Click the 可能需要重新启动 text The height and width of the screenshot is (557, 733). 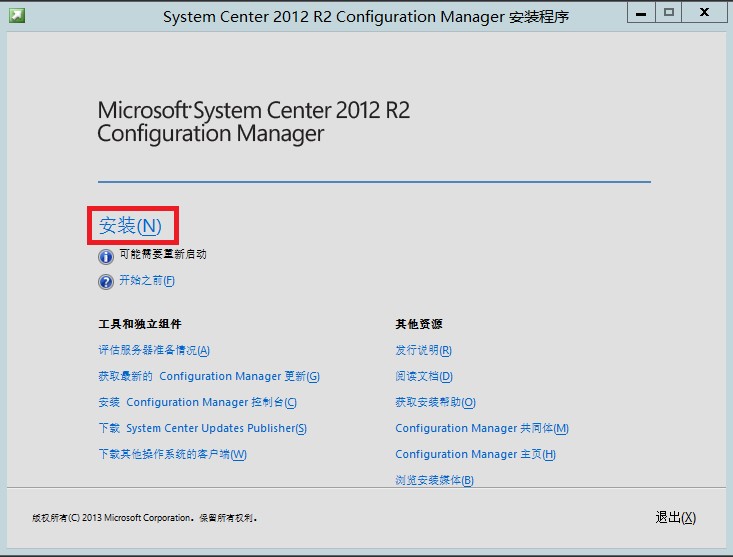(163, 254)
